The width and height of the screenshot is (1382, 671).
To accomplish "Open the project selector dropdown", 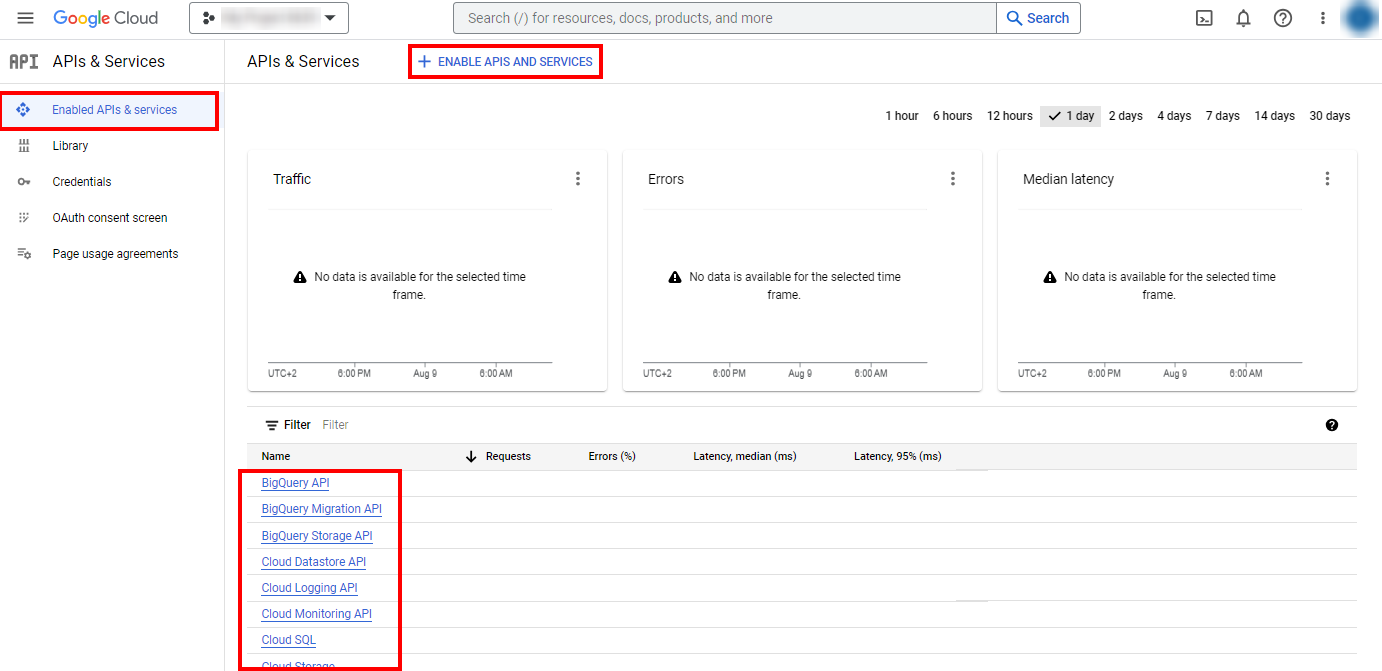I will [x=269, y=18].
